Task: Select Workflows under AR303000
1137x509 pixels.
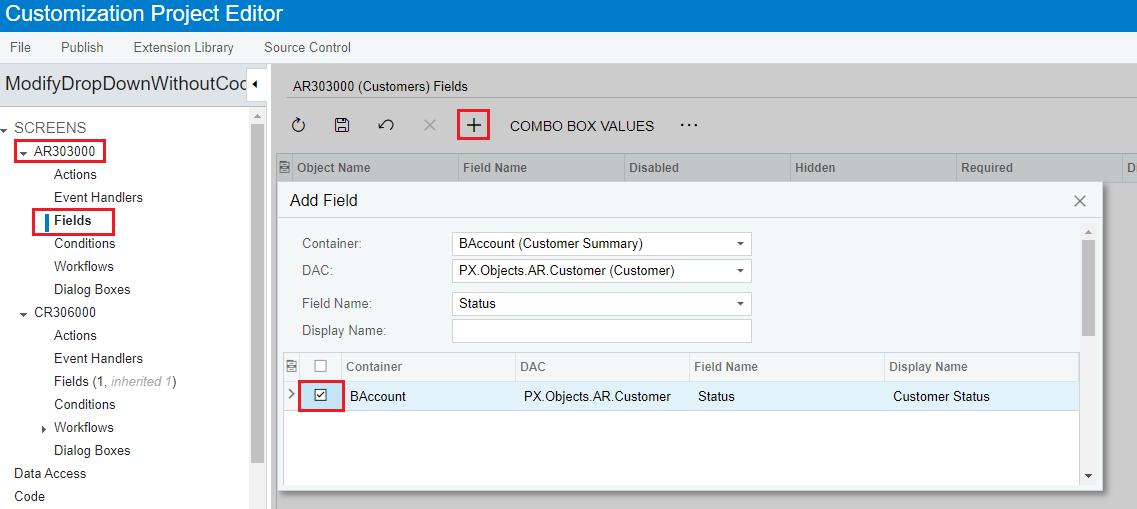Action: pyautogui.click(x=83, y=266)
